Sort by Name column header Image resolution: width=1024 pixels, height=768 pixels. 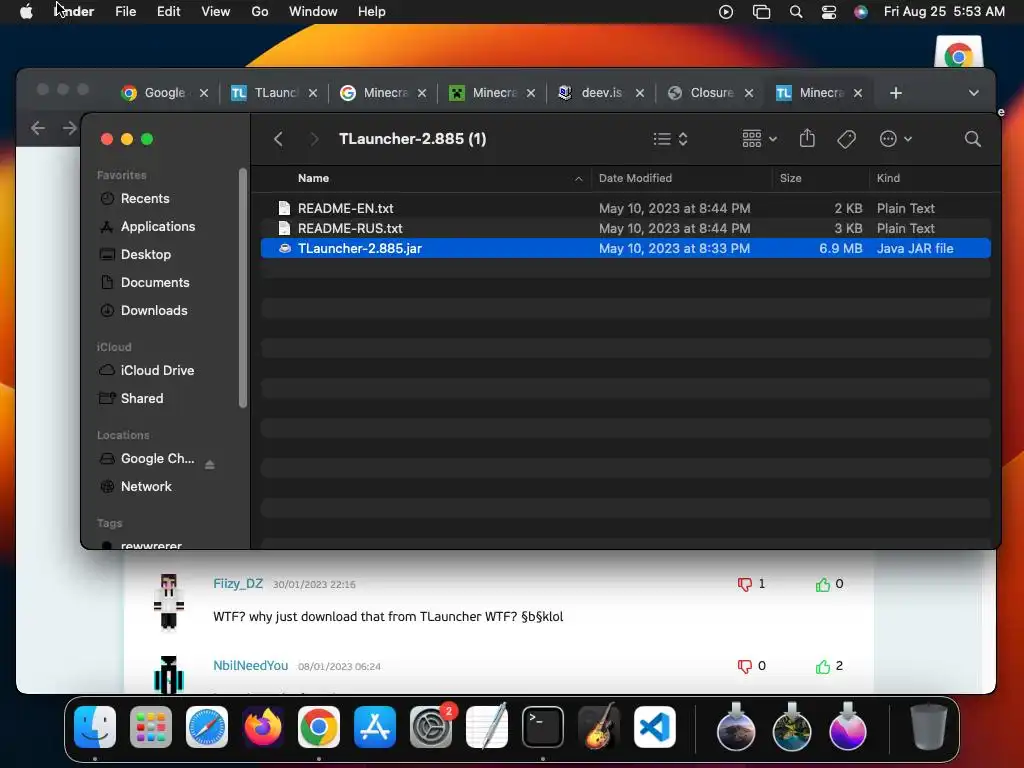pyautogui.click(x=313, y=178)
